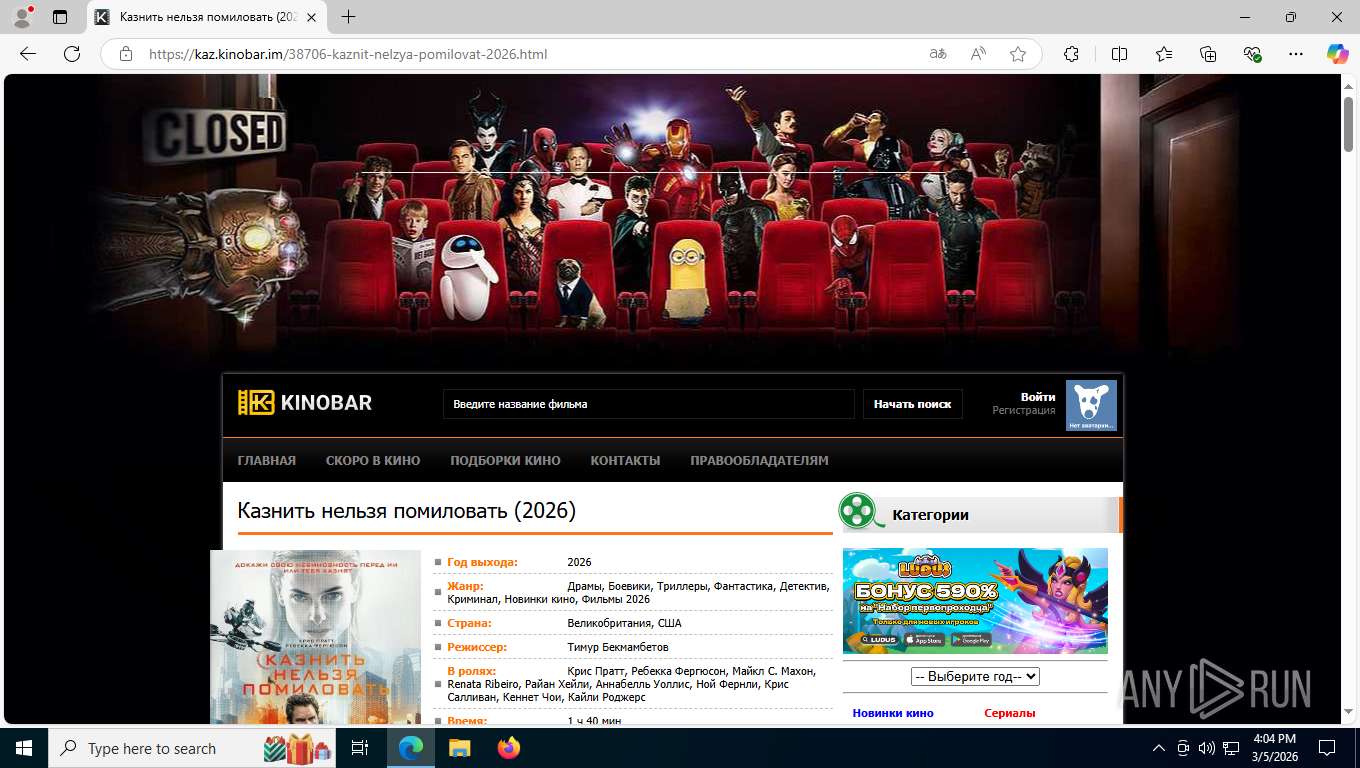Click the Боевики genre link
Image resolution: width=1360 pixels, height=768 pixels.
(x=629, y=586)
